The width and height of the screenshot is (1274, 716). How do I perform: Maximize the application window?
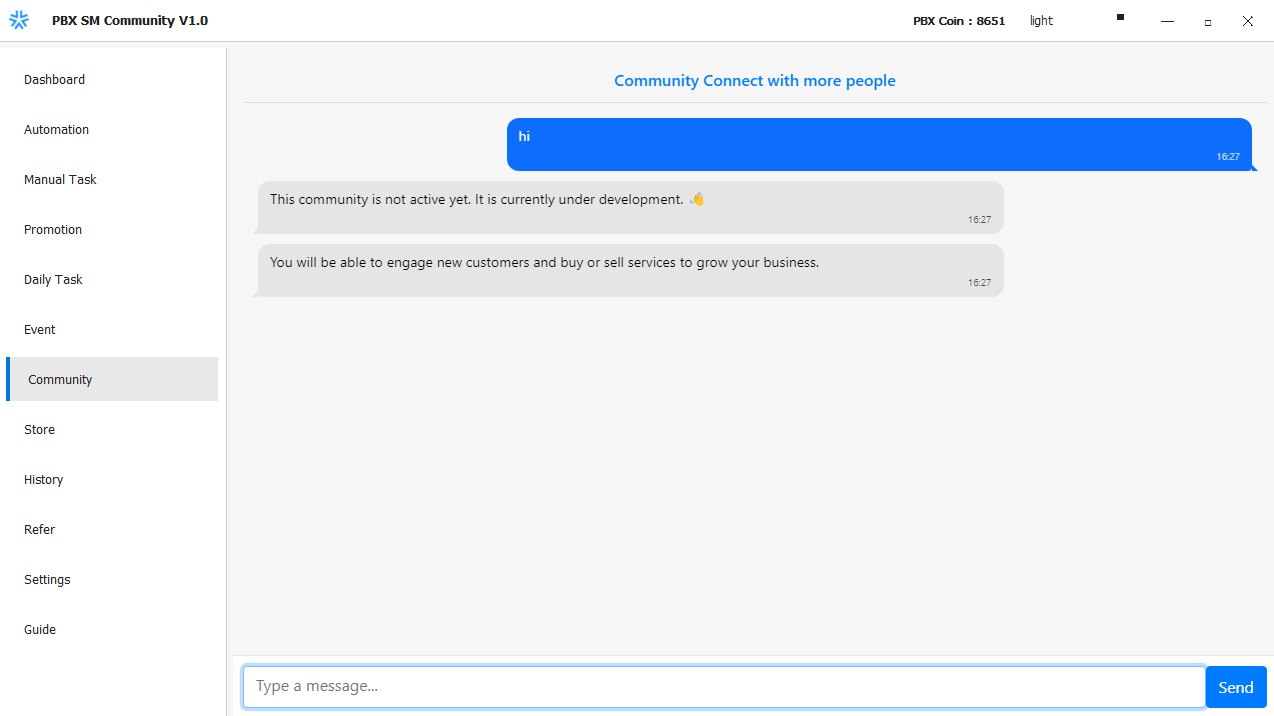click(1208, 21)
